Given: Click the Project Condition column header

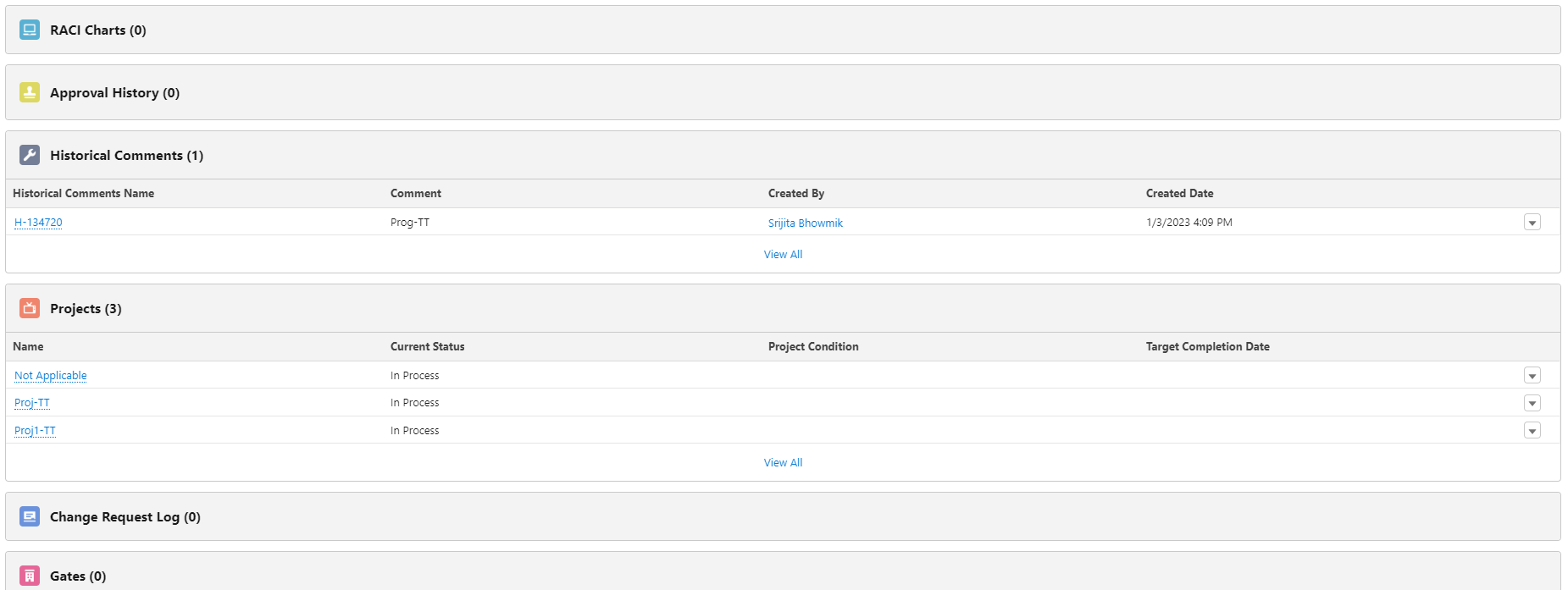Looking at the screenshot, I should point(813,346).
